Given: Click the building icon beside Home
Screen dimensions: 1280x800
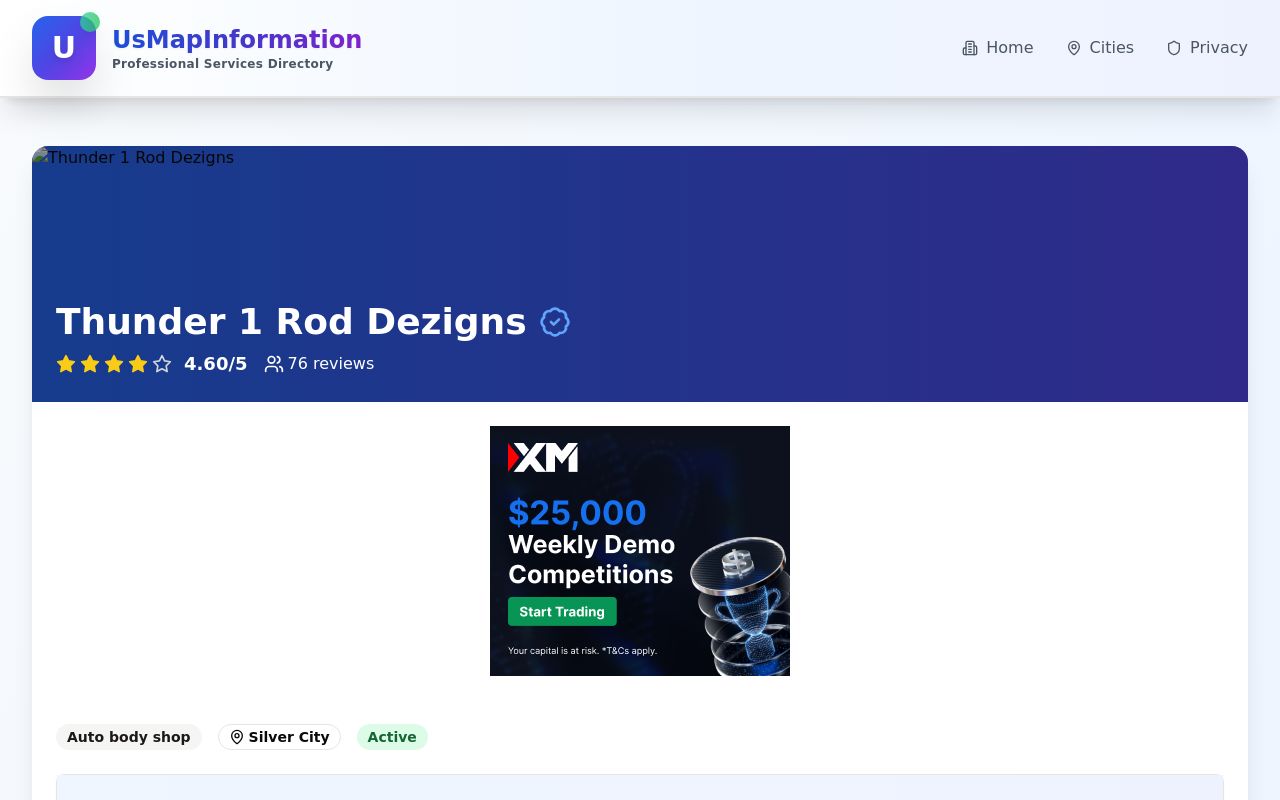Looking at the screenshot, I should (x=970, y=48).
